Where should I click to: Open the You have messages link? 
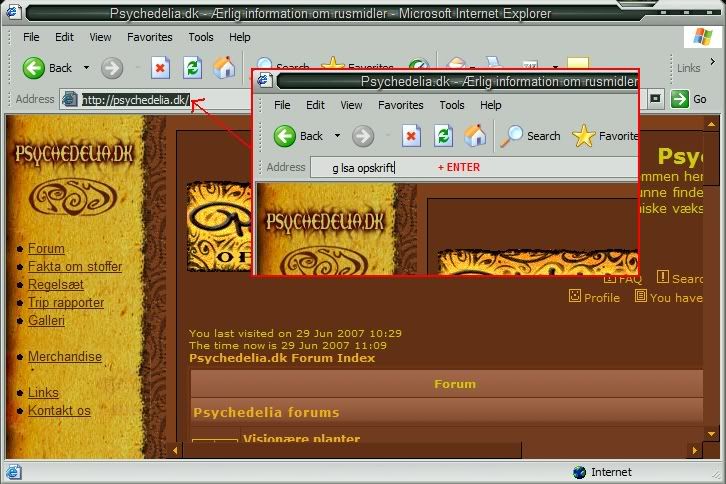[x=676, y=298]
